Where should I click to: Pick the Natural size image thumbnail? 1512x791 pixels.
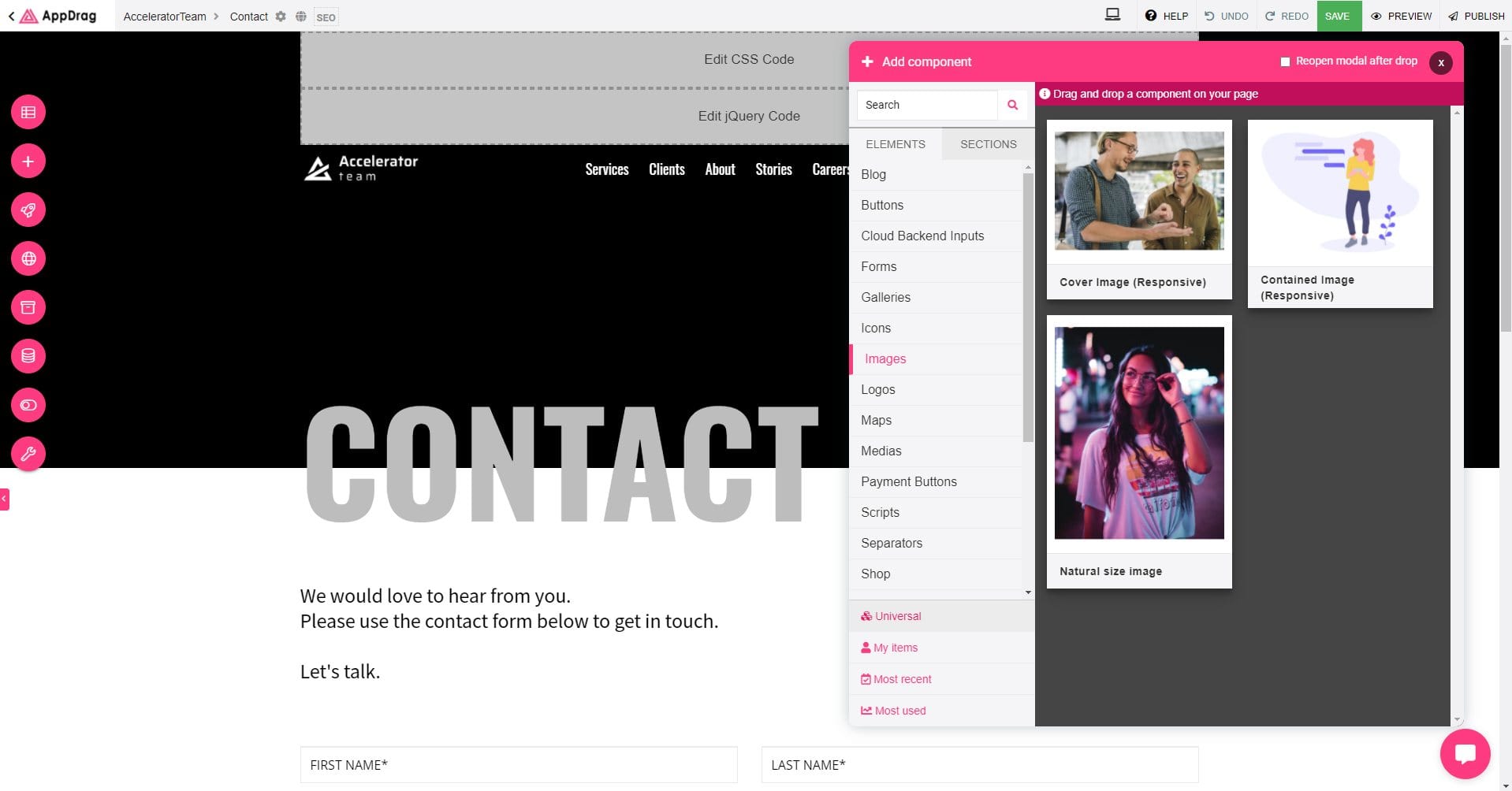(1139, 451)
